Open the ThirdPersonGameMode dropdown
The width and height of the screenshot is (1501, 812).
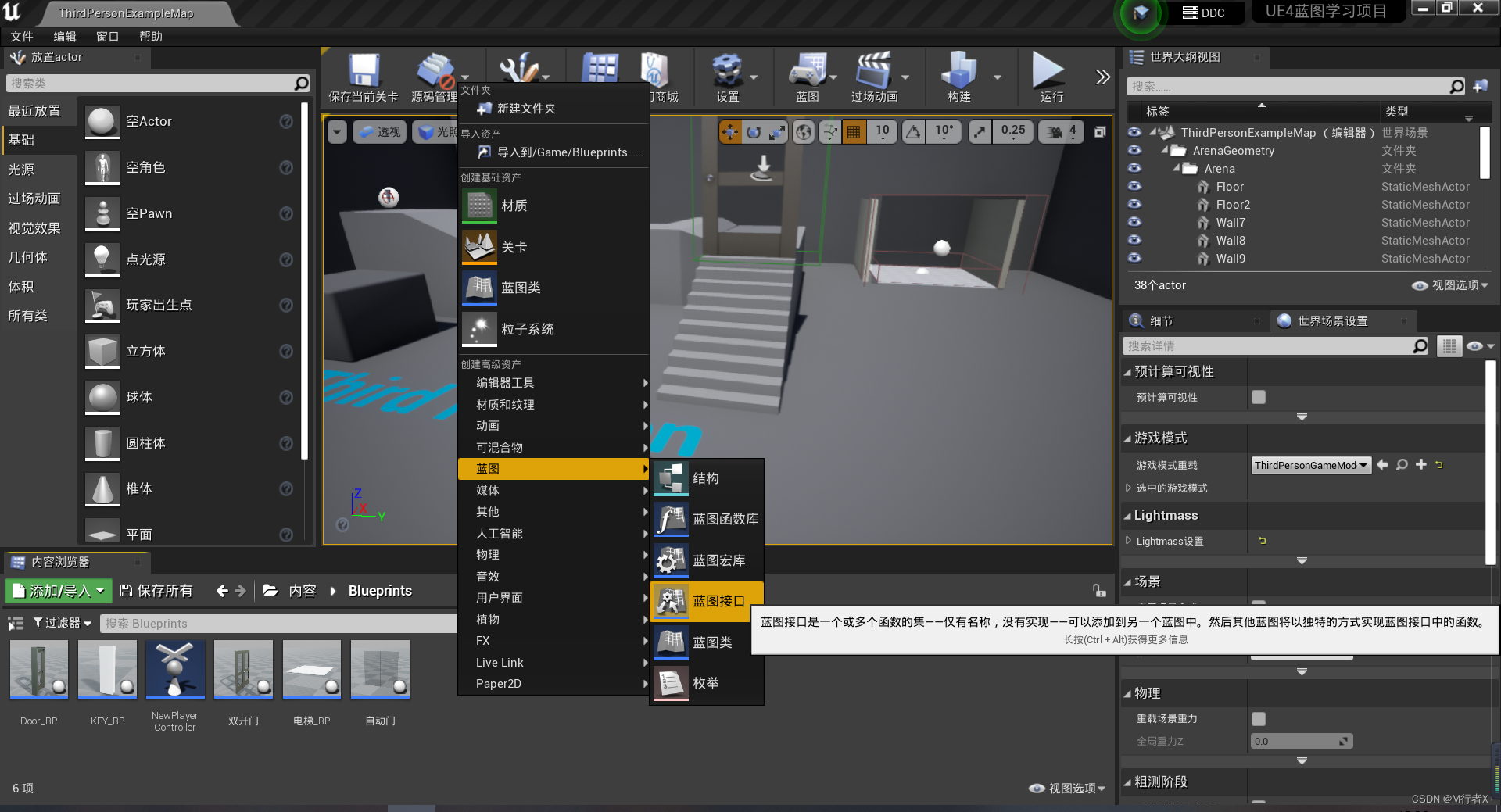point(1311,465)
